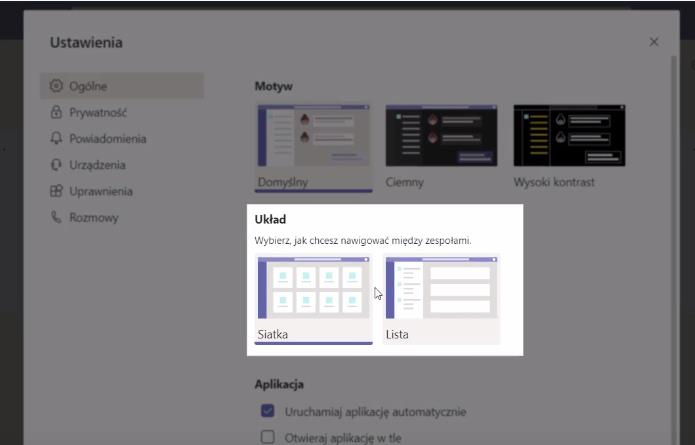Open Uprawnienia text entry in sidebar
The width and height of the screenshot is (695, 445).
pyautogui.click(x=101, y=191)
